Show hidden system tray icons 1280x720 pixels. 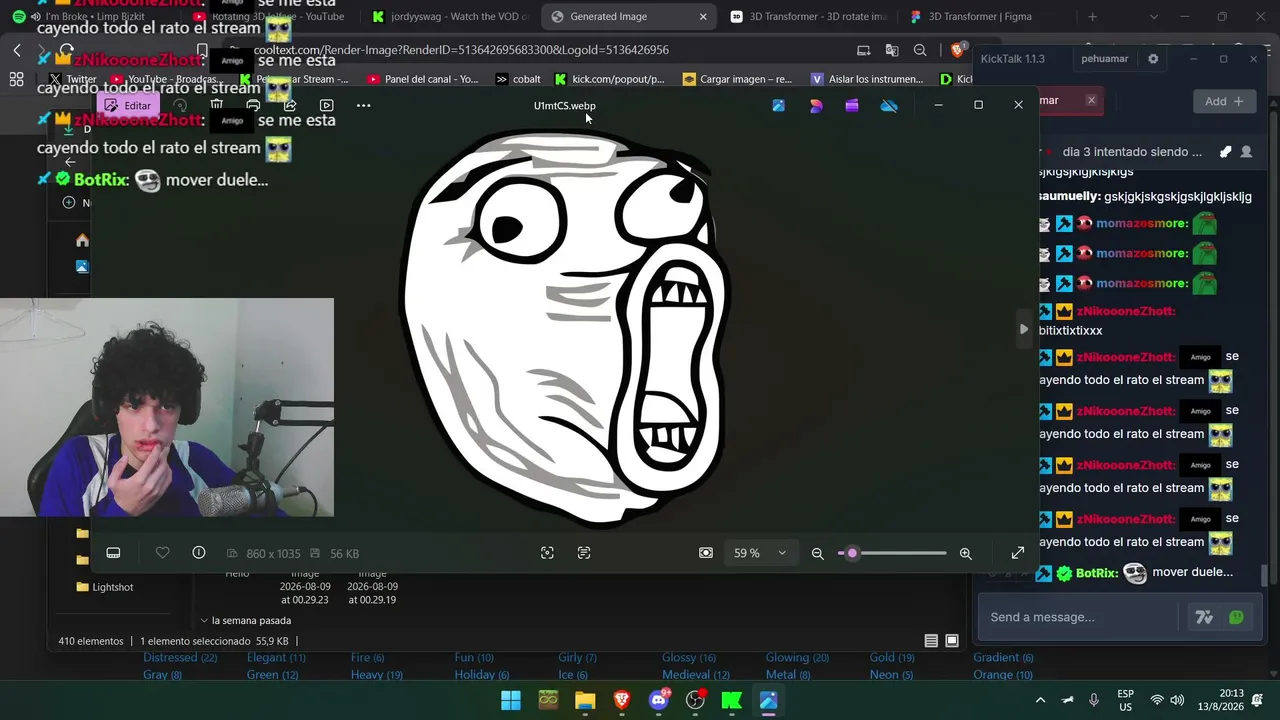1040,701
